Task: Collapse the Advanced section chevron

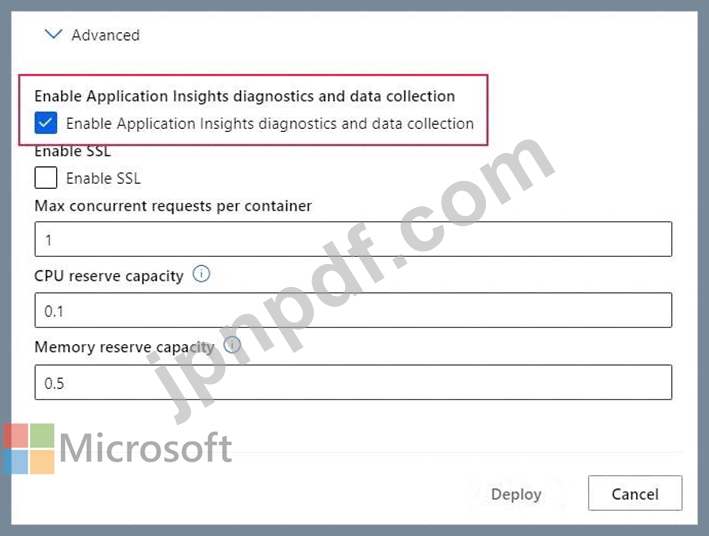Action: pyautogui.click(x=53, y=34)
